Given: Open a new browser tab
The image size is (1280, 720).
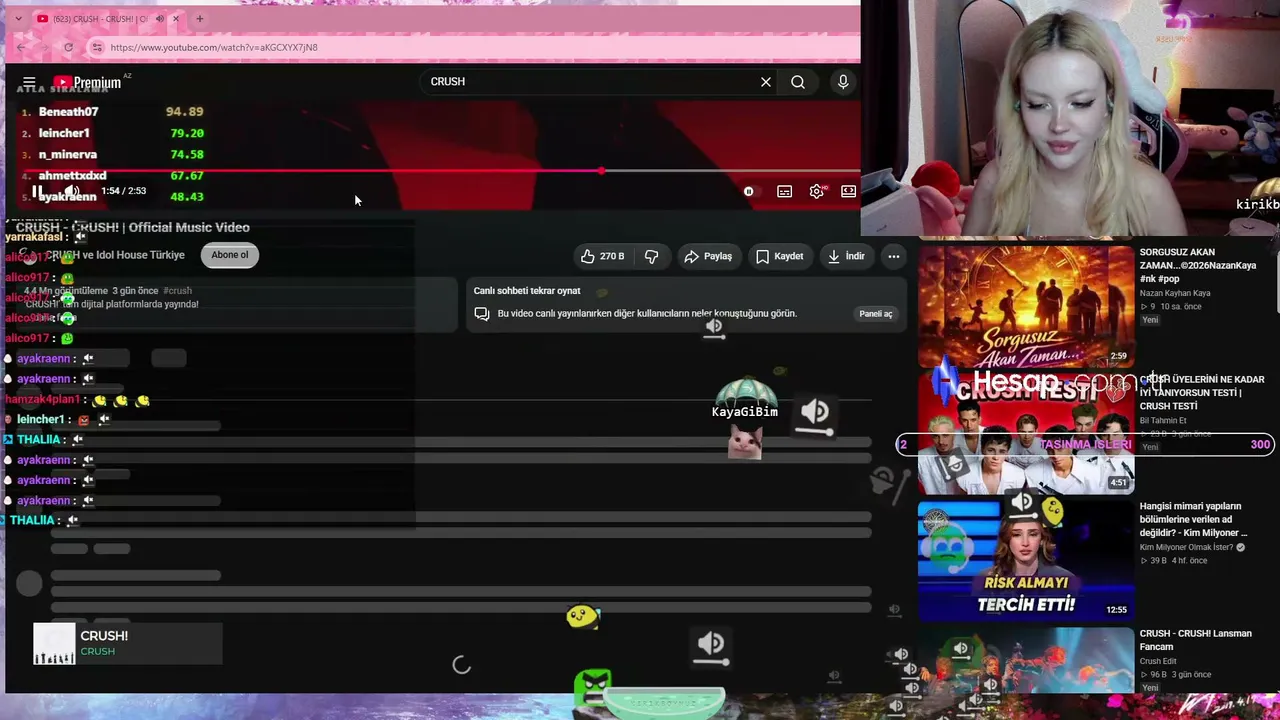Looking at the screenshot, I should coord(200,19).
